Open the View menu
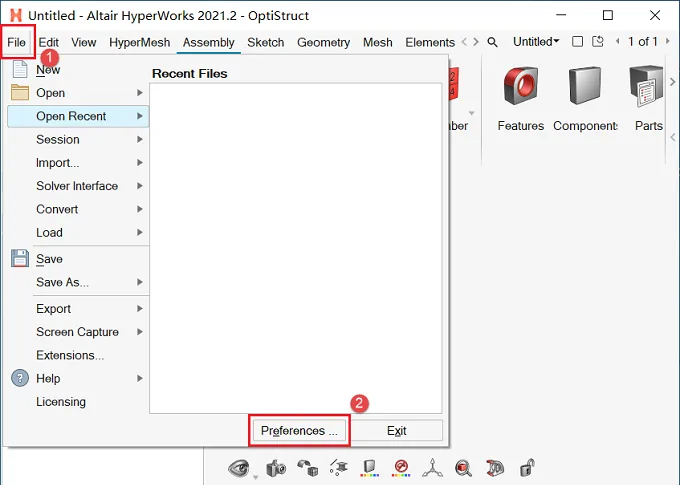Viewport: 680px width, 485px height. (84, 42)
